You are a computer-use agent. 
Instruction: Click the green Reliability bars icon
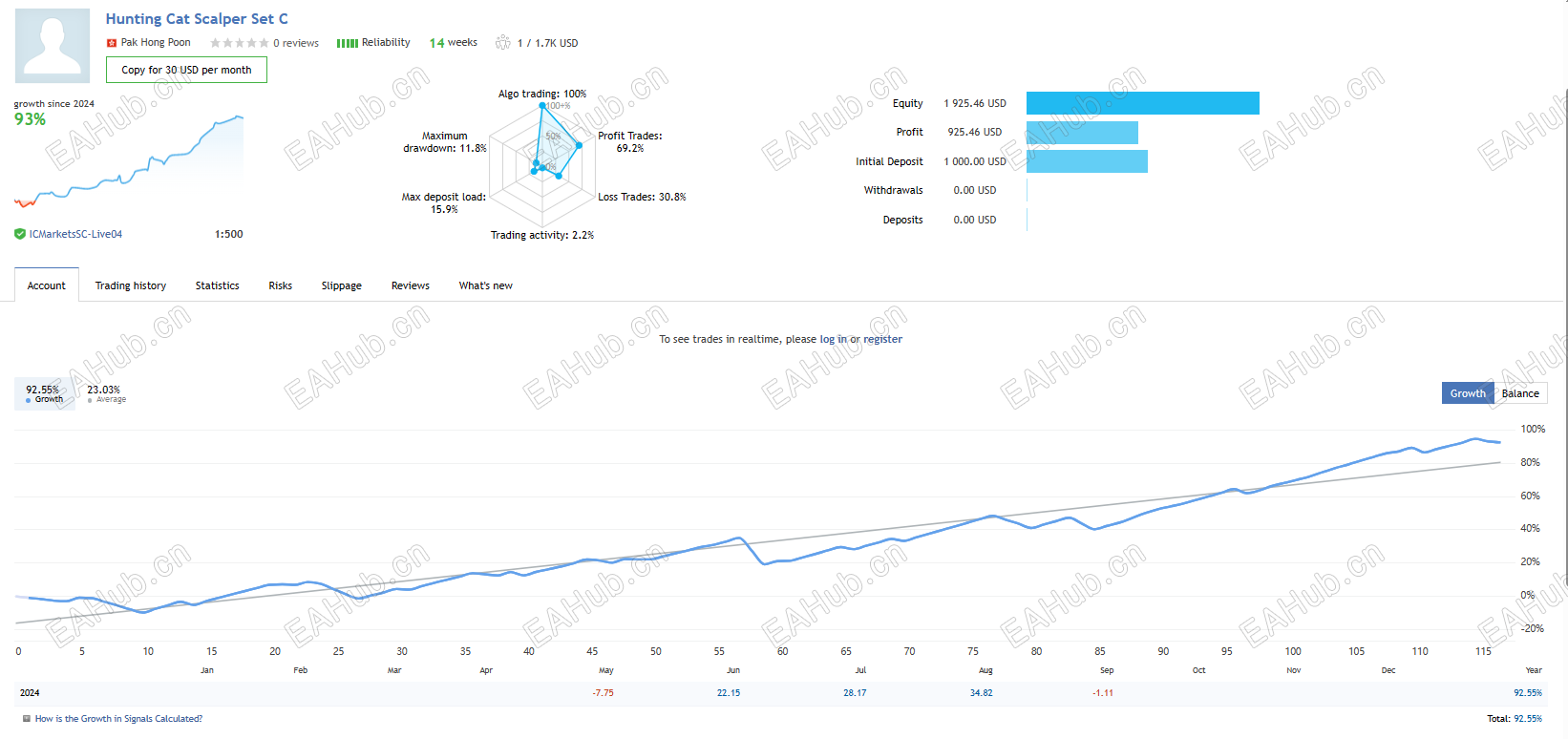tap(348, 43)
